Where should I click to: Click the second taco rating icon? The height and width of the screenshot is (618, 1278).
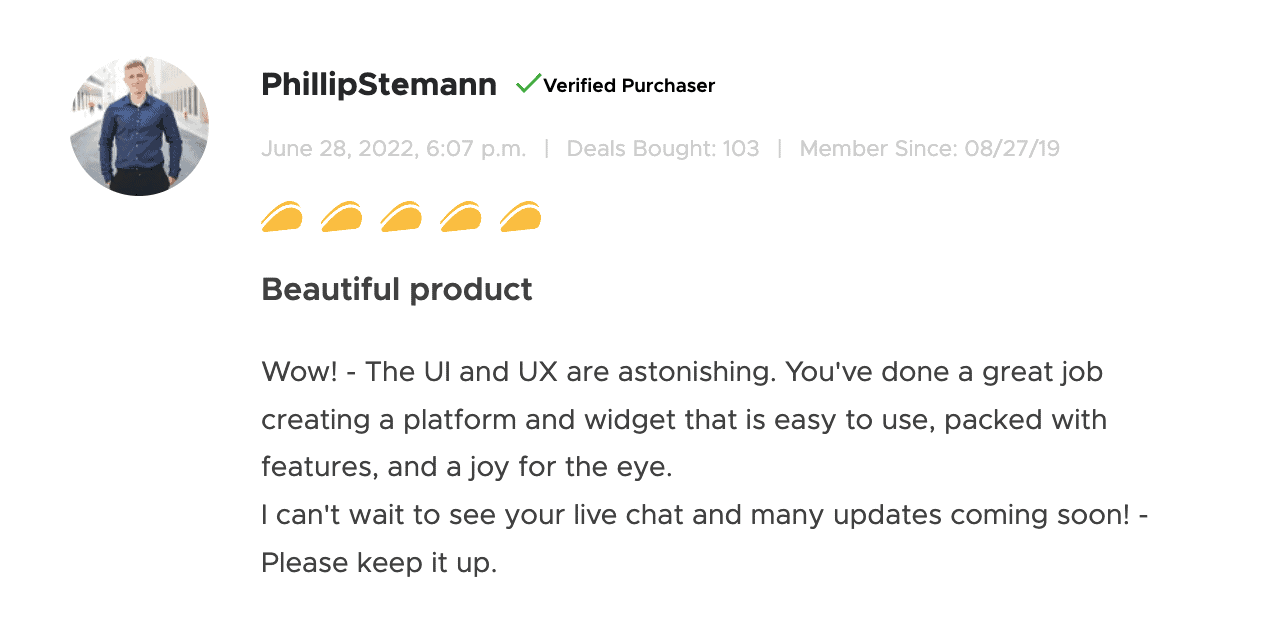(341, 217)
